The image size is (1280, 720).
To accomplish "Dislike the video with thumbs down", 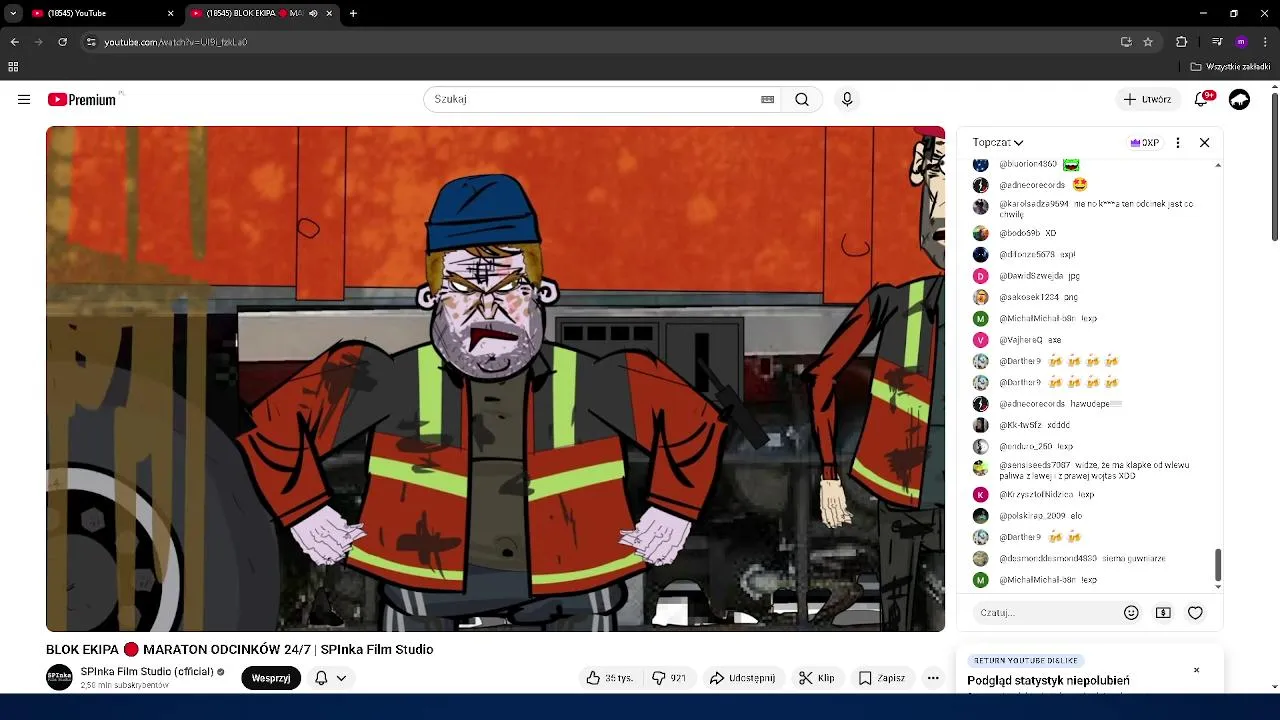I will click(669, 678).
